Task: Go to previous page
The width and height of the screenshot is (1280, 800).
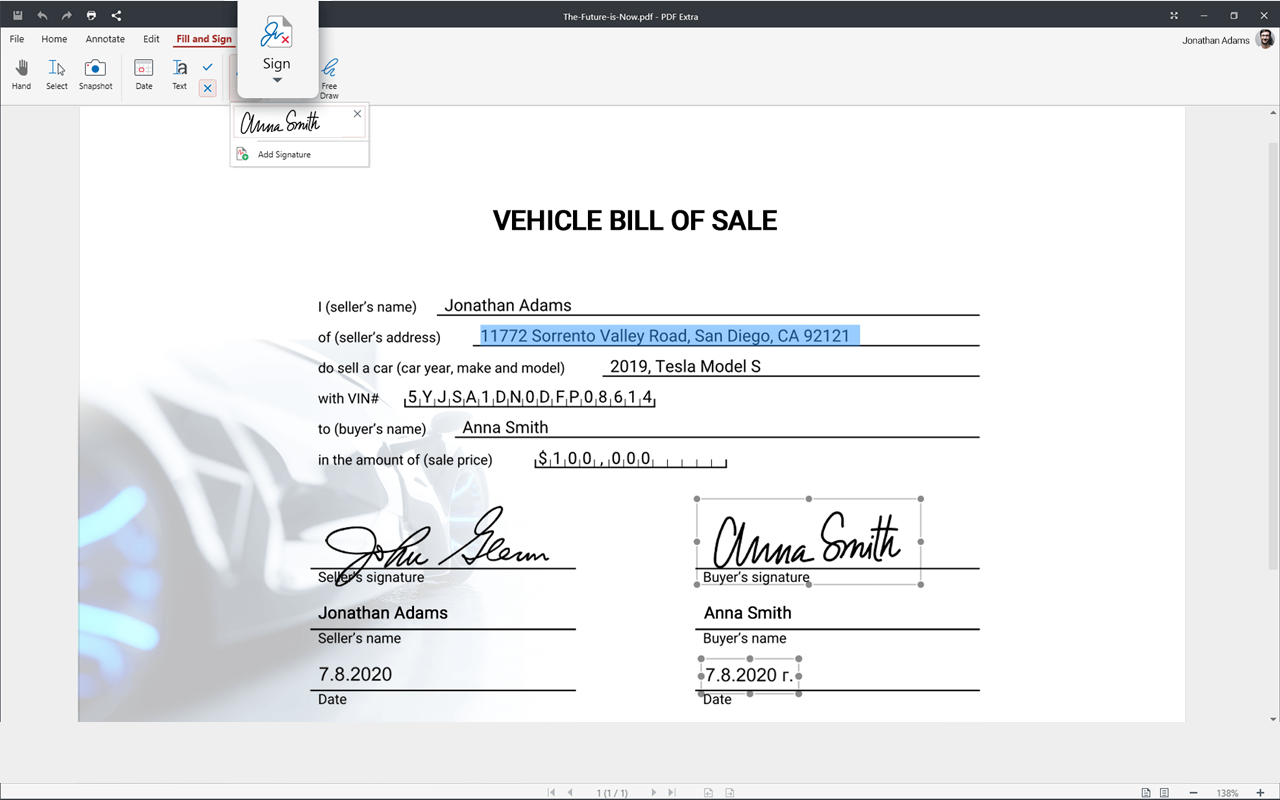Action: coord(570,792)
